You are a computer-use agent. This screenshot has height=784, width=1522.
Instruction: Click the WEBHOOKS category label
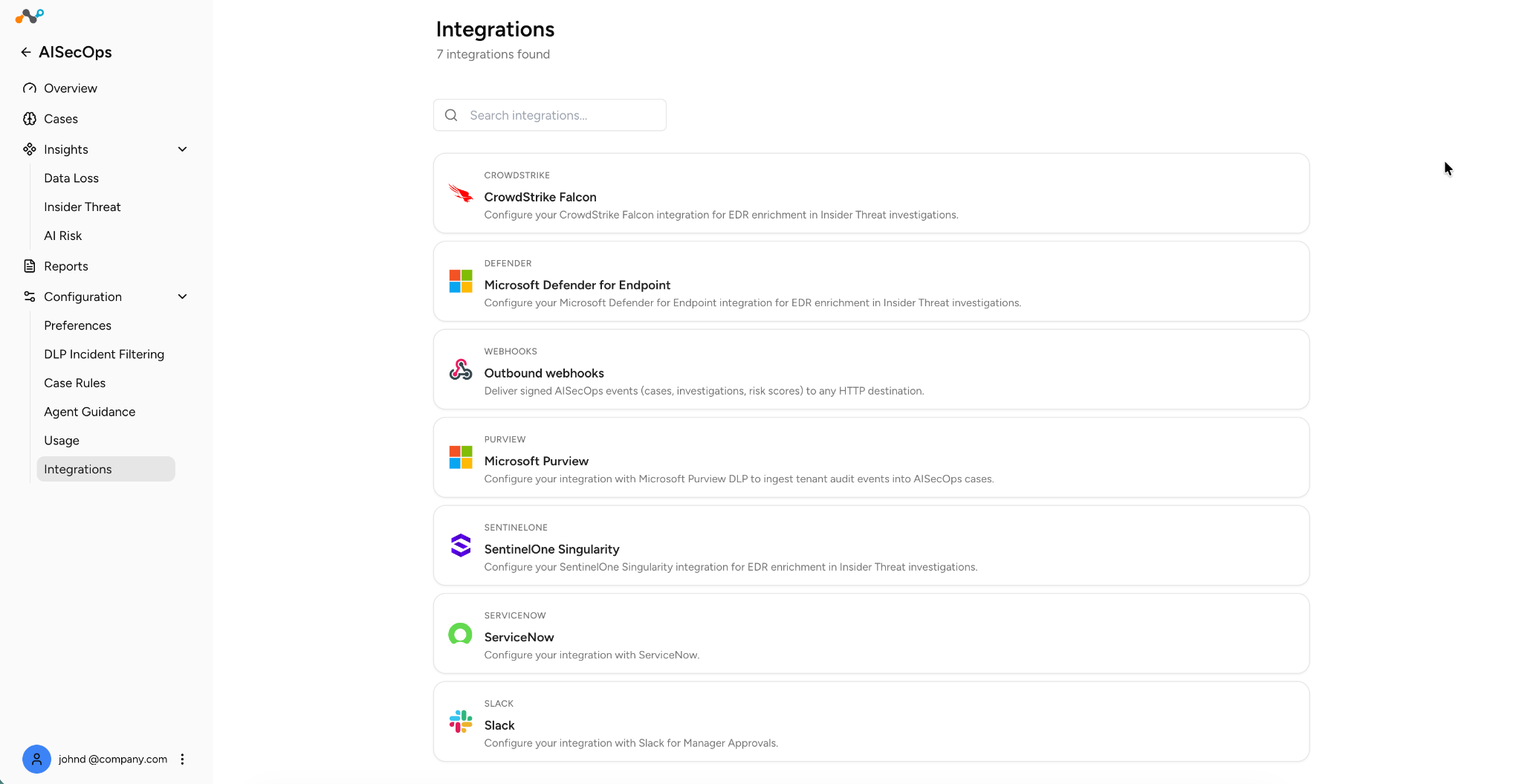point(511,351)
